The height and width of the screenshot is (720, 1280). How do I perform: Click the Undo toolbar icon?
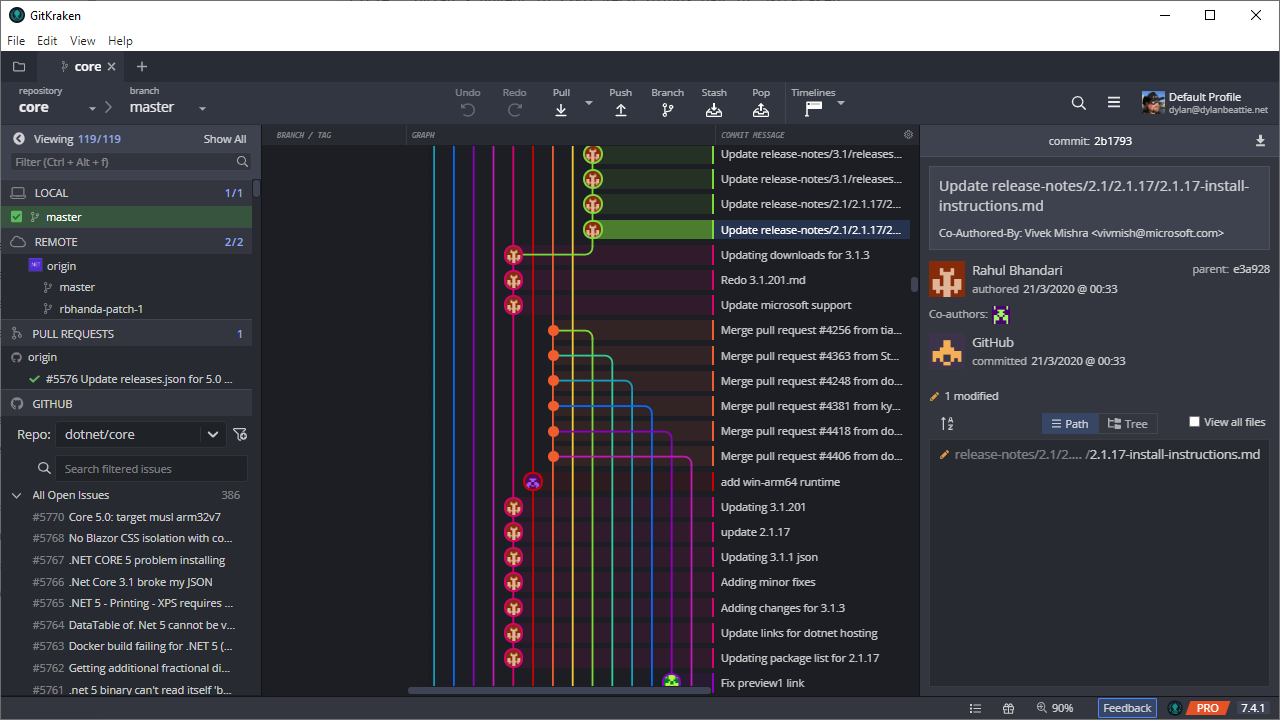point(468,110)
